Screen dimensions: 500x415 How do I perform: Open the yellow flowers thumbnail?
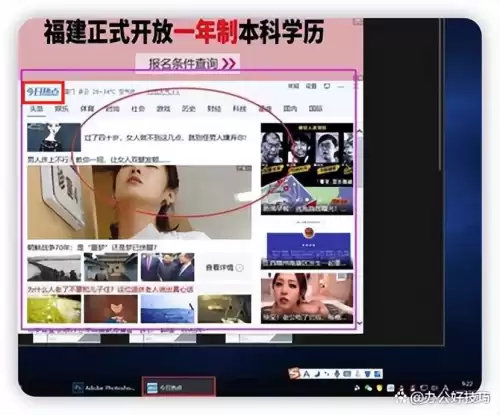click(x=54, y=308)
